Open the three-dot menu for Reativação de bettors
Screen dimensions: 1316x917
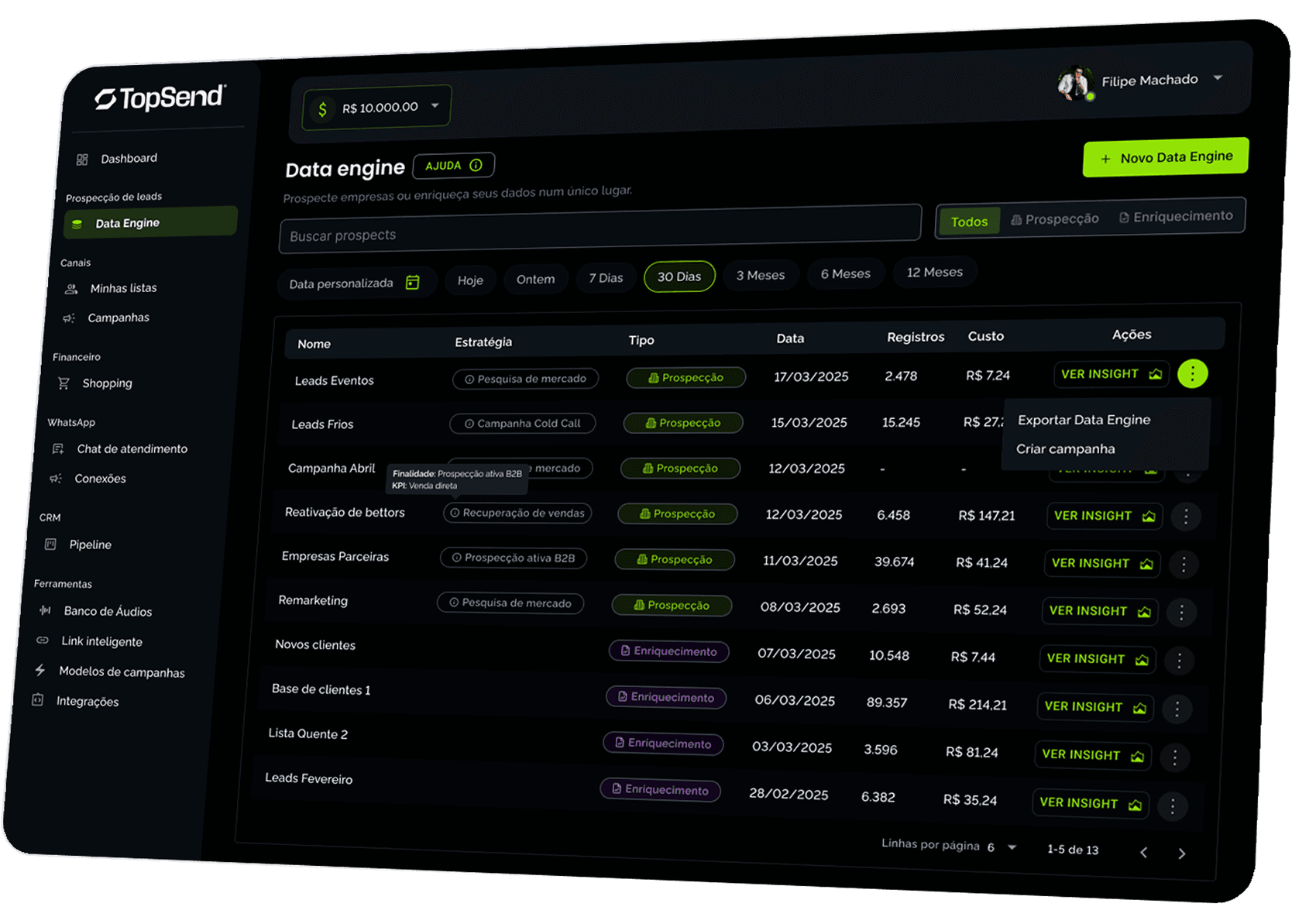[x=1186, y=517]
